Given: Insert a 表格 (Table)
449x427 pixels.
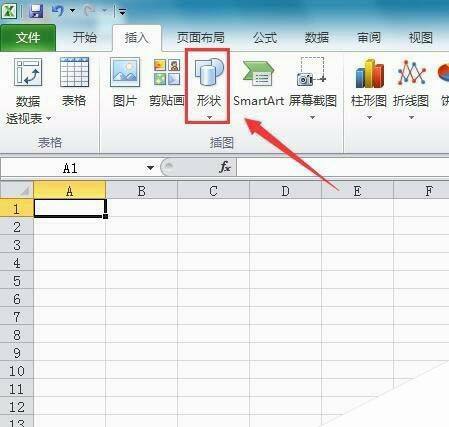Looking at the screenshot, I should (x=74, y=82).
